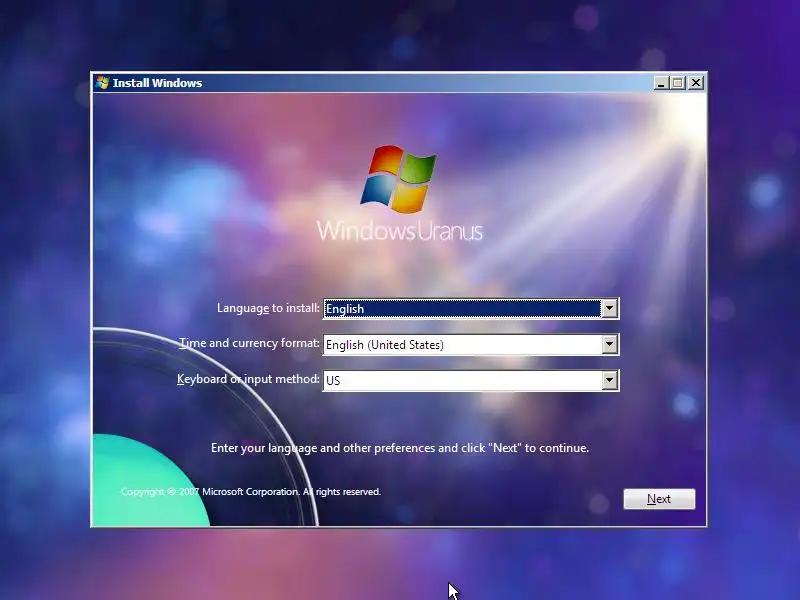
Task: Minimize the Install Windows window
Action: [661, 83]
